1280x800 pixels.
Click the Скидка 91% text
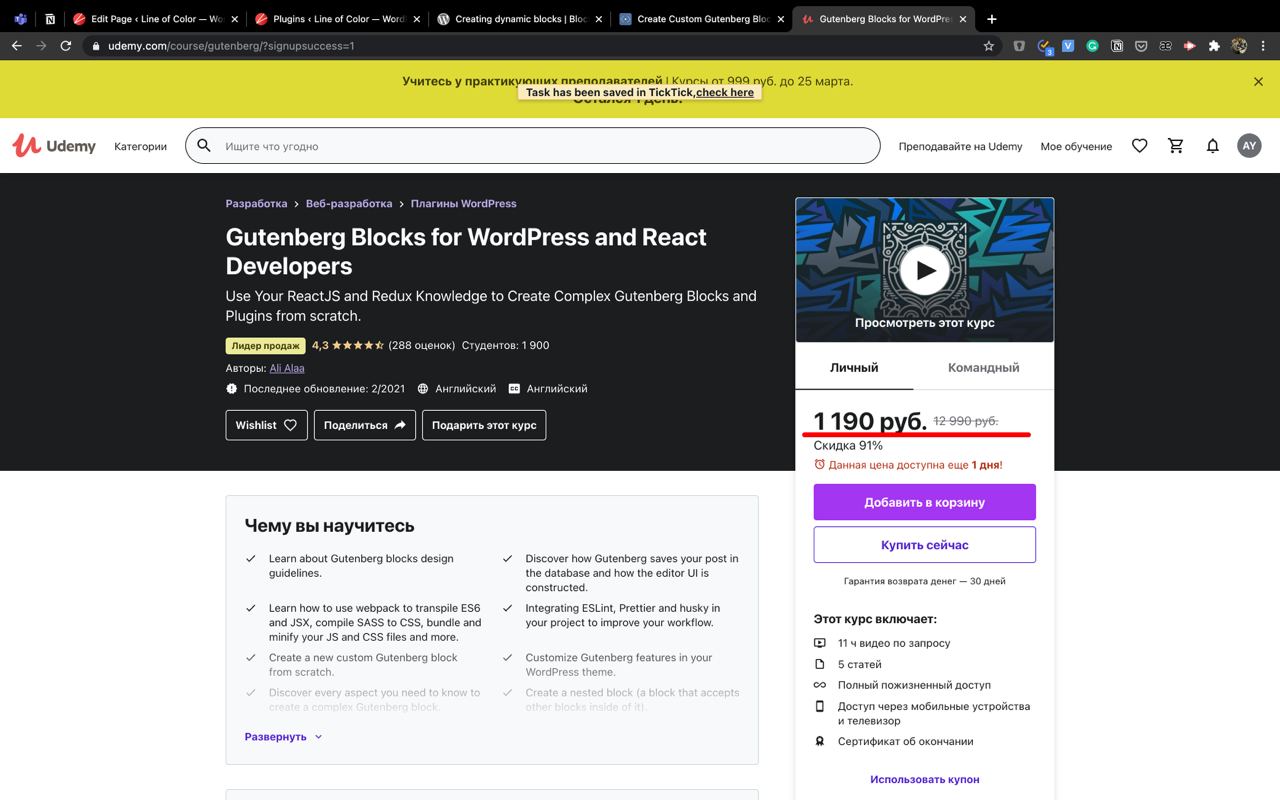pos(848,445)
